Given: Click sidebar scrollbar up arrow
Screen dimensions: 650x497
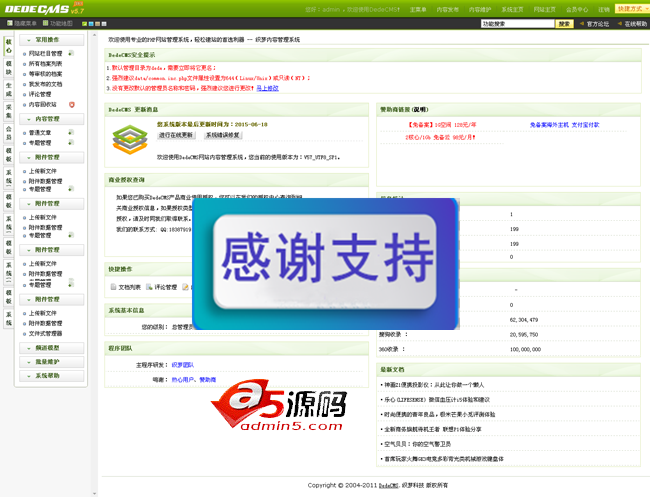Looking at the screenshot, I should (x=95, y=36).
